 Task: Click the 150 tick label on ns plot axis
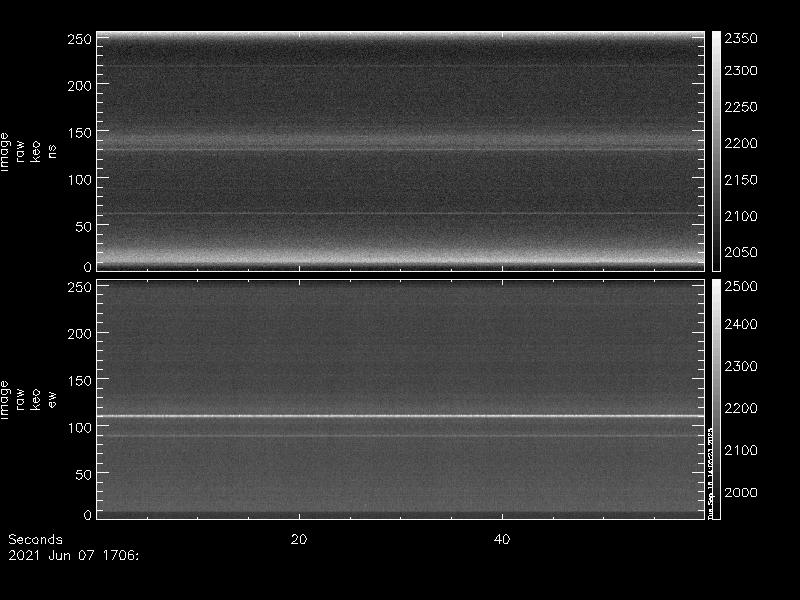point(80,132)
